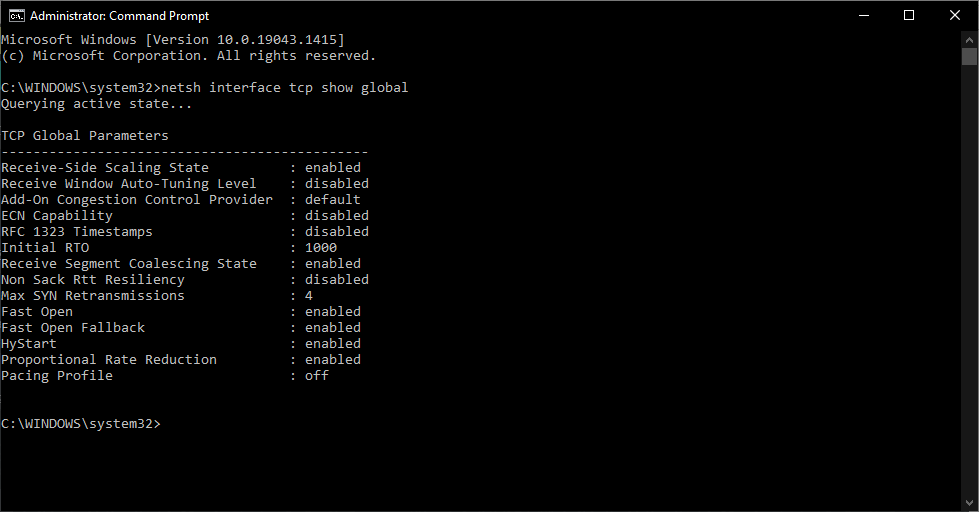This screenshot has width=979, height=512.
Task: Click the Initial RTO value 1000
Action: click(x=321, y=248)
